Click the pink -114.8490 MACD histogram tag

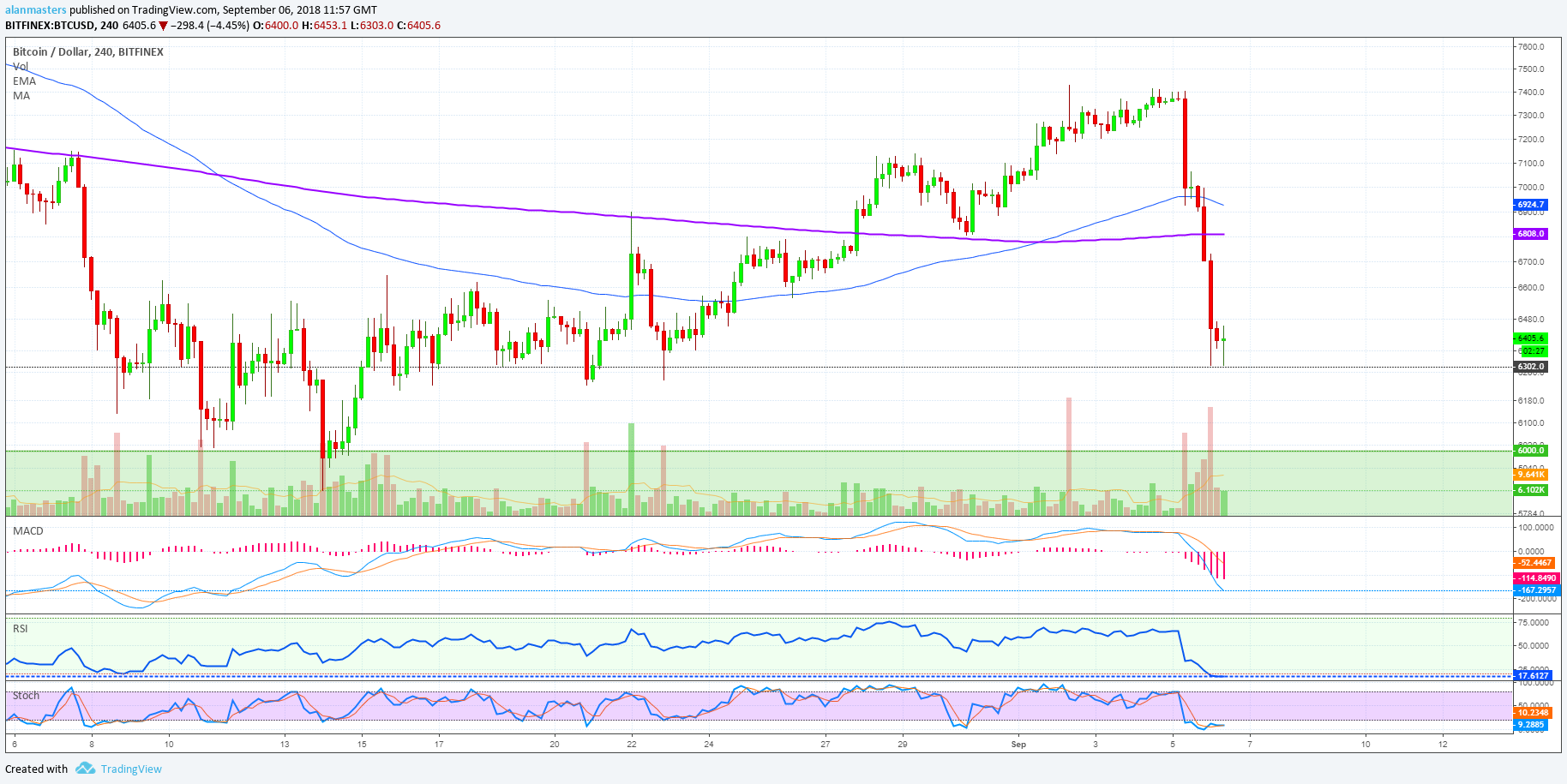tap(1536, 578)
